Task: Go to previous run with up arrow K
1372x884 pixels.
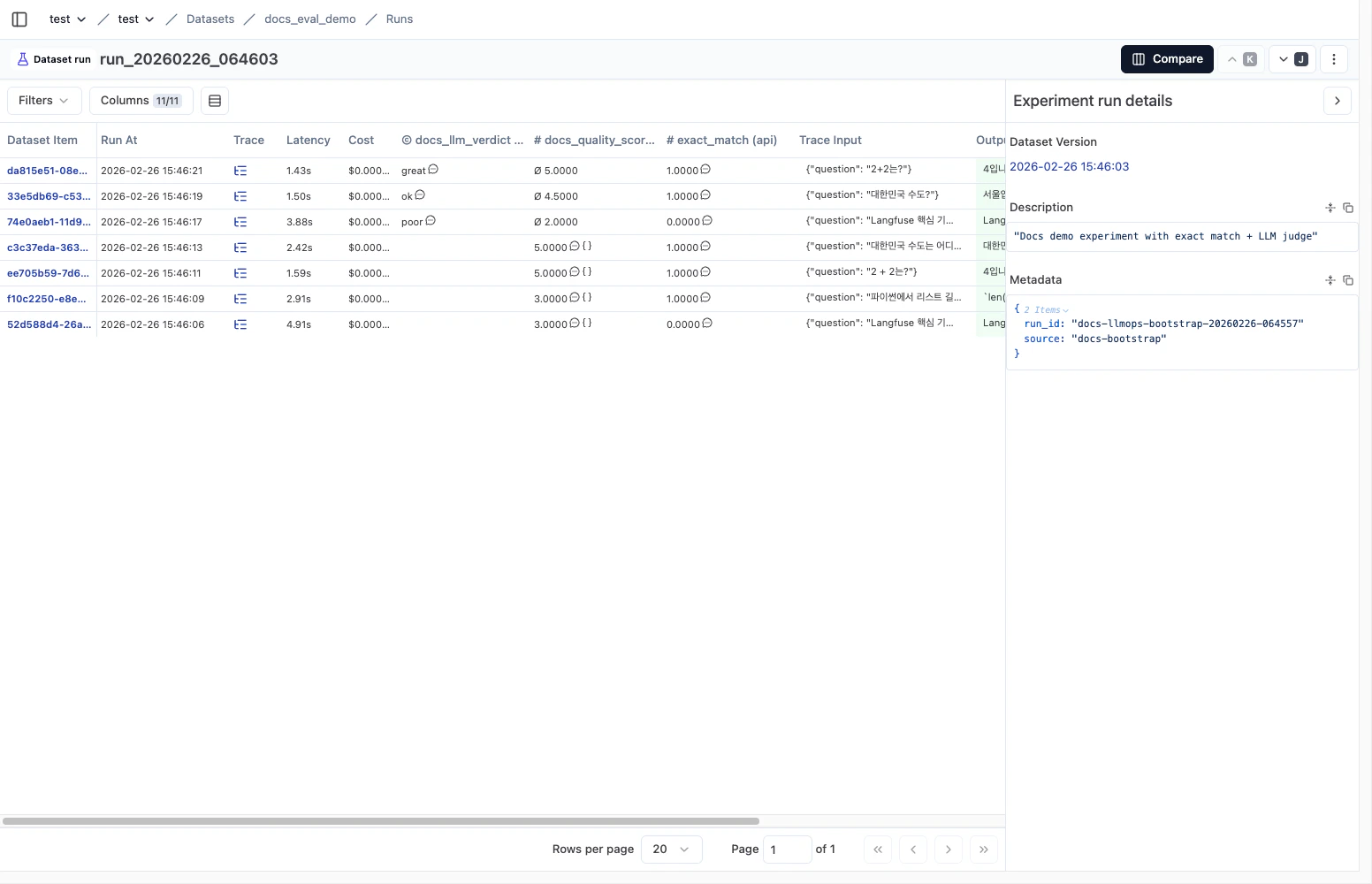Action: click(x=1241, y=59)
